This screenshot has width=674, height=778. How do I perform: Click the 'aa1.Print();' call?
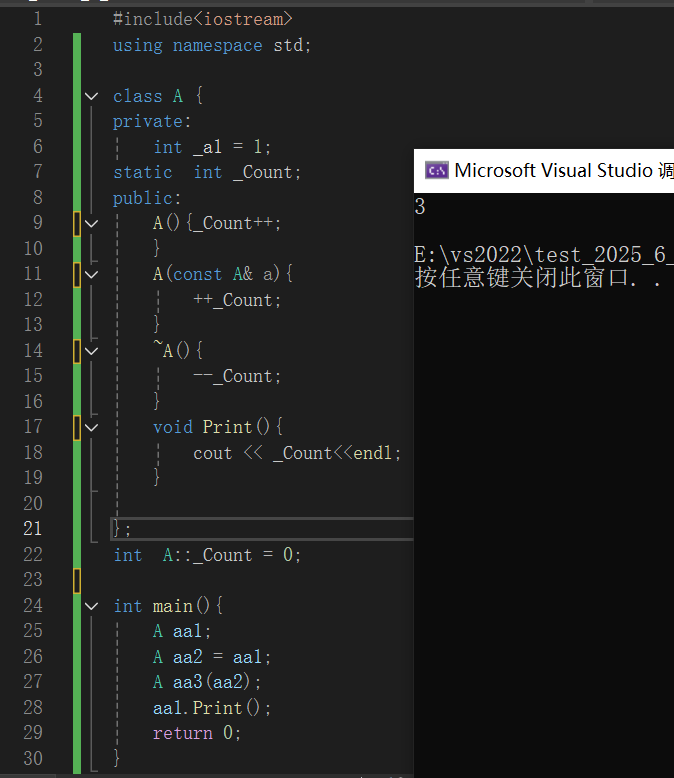coord(212,708)
